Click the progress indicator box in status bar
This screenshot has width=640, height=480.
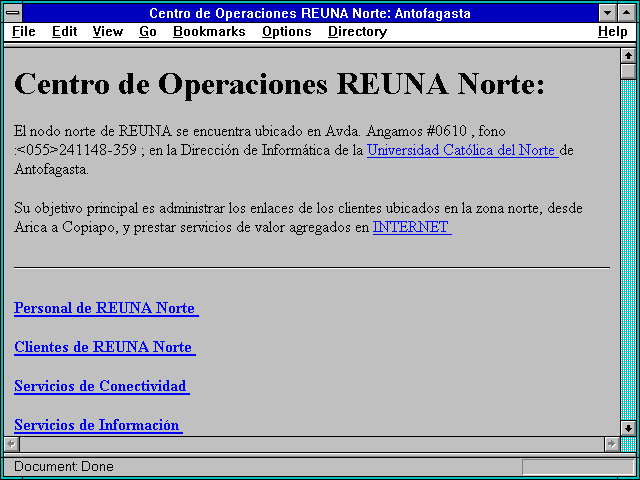click(x=578, y=467)
